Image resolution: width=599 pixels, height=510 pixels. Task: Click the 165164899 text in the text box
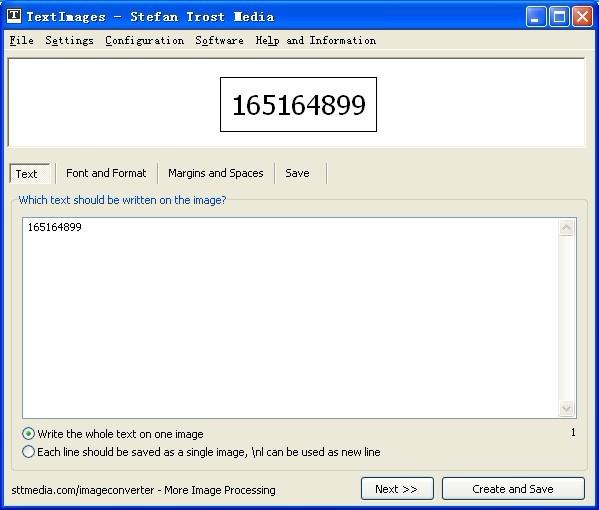tap(55, 227)
